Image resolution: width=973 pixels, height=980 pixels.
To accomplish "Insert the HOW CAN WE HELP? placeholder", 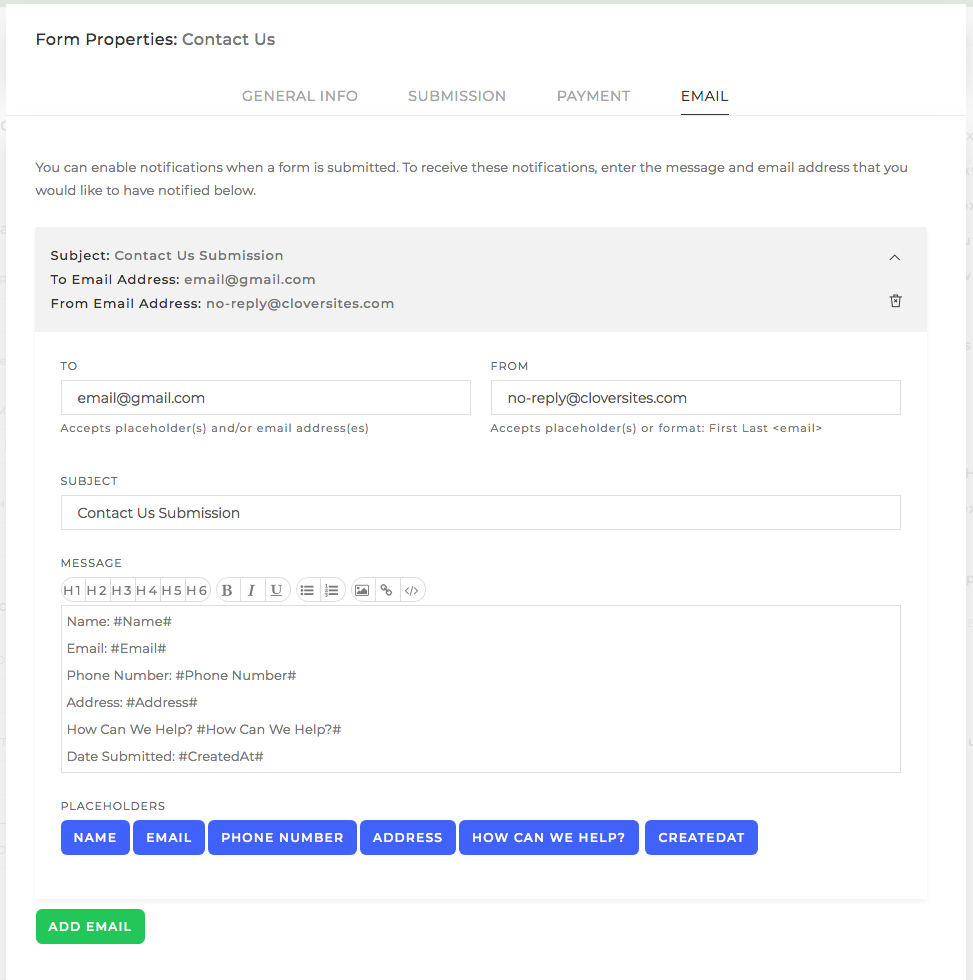I will pyautogui.click(x=548, y=837).
